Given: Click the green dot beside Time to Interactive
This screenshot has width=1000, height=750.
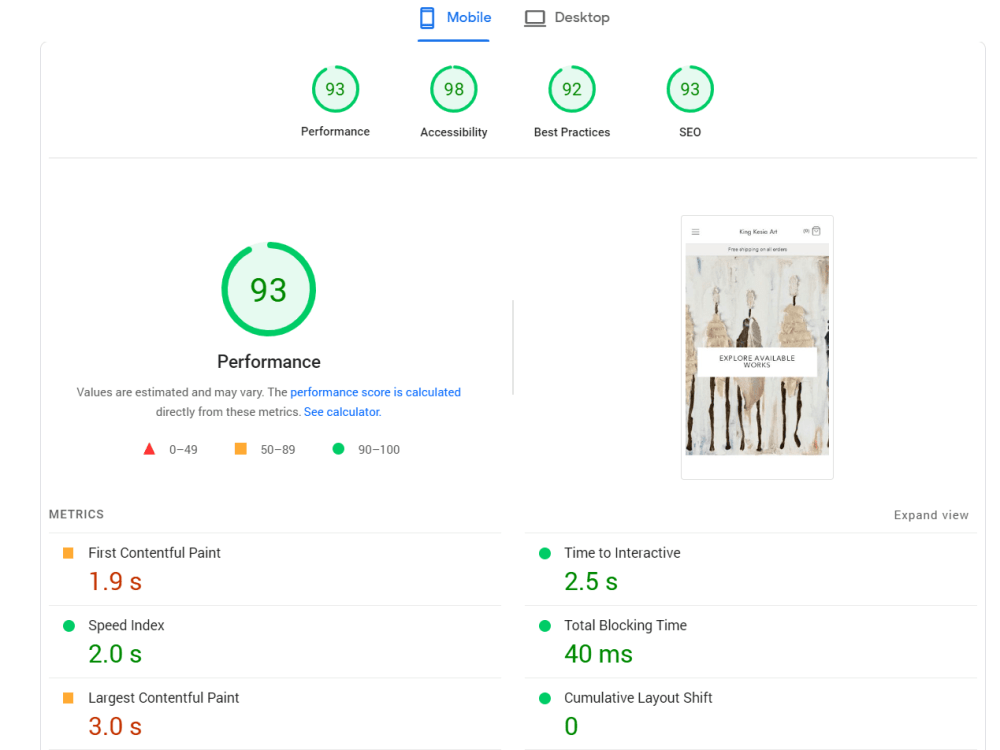Looking at the screenshot, I should coord(544,552).
